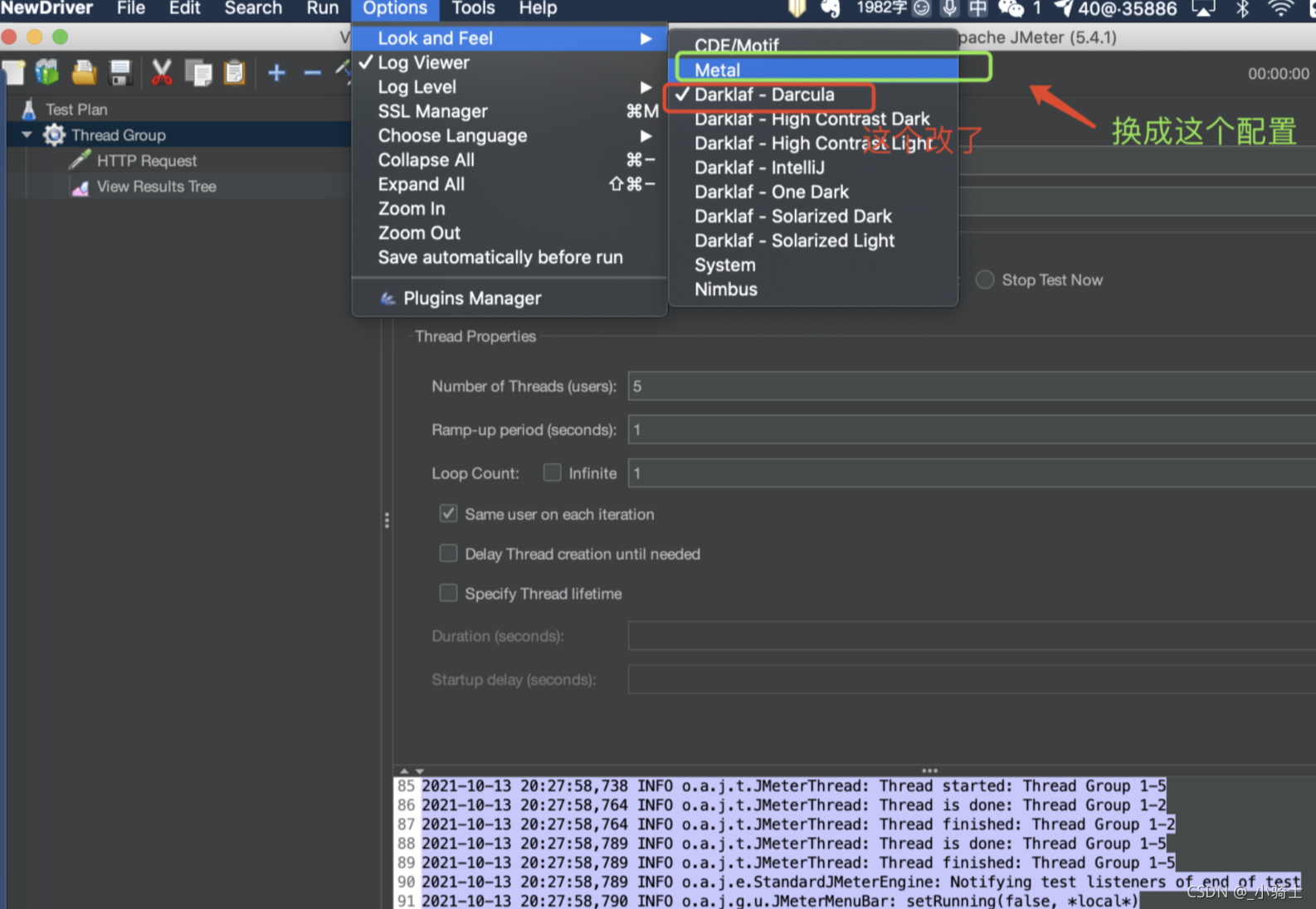Select the Nimbus look and feel
This screenshot has height=909, width=1316.
tap(813, 289)
